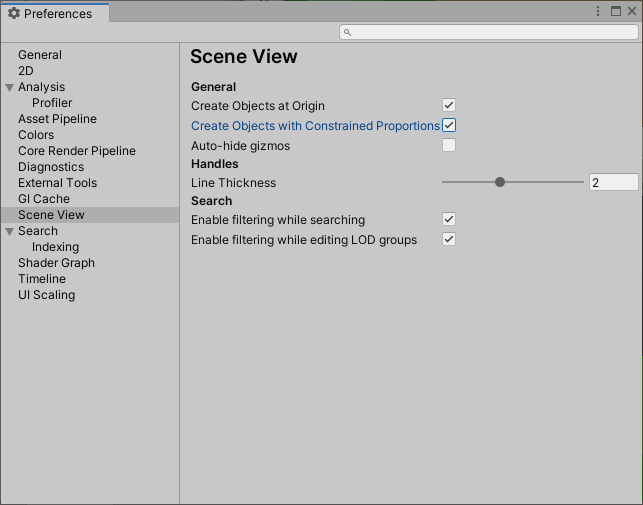Open the GI Cache settings page

point(44,199)
